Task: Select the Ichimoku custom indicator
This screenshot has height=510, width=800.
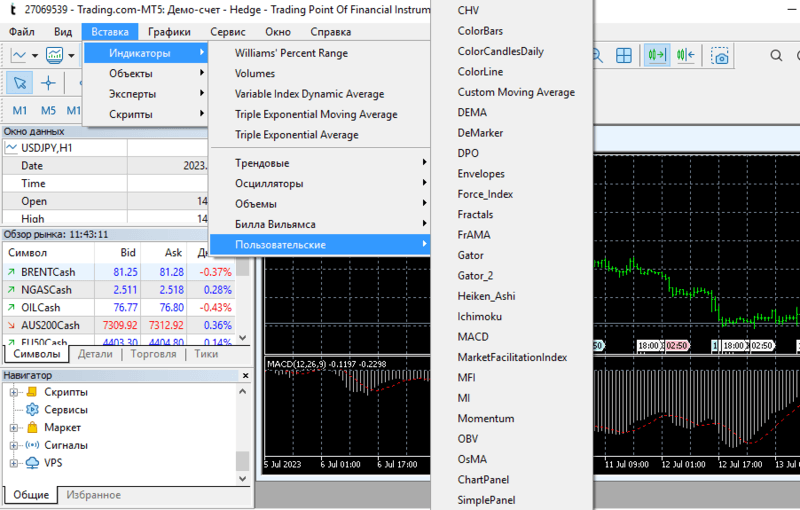Action: 512,316
